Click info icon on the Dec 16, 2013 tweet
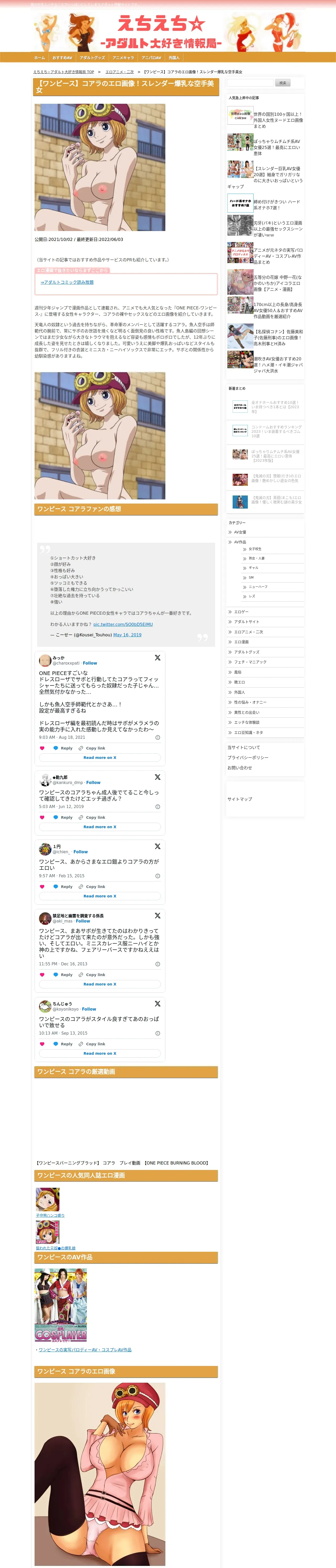 pos(158,964)
